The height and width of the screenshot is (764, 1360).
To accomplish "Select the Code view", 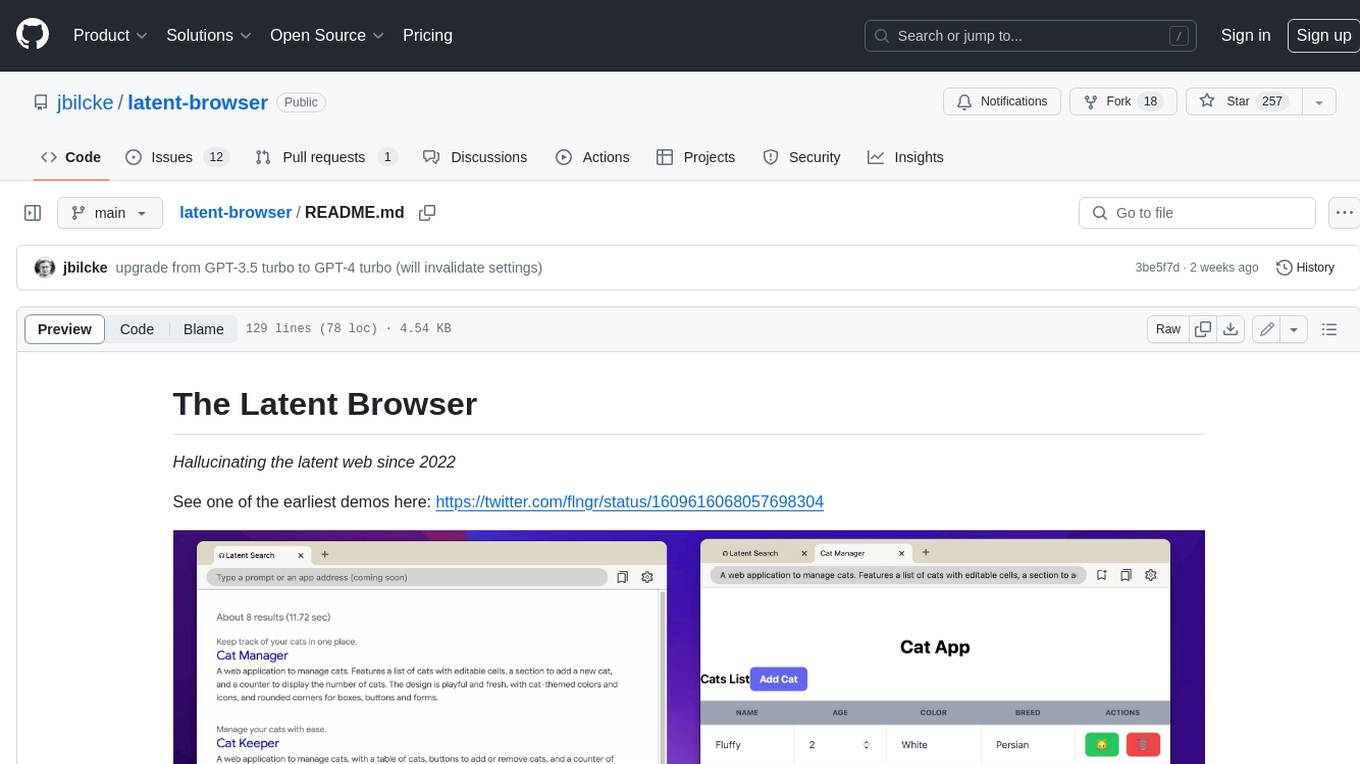I will point(137,329).
